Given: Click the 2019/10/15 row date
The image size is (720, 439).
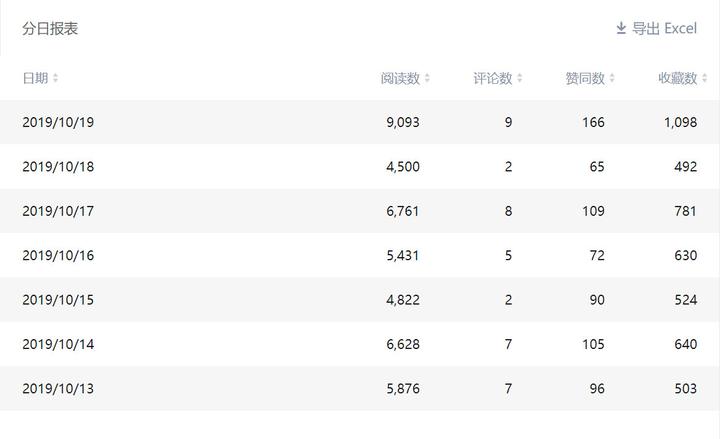Looking at the screenshot, I should tap(58, 300).
